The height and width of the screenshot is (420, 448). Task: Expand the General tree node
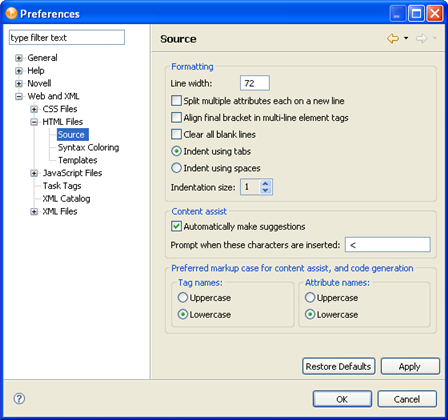[x=19, y=58]
